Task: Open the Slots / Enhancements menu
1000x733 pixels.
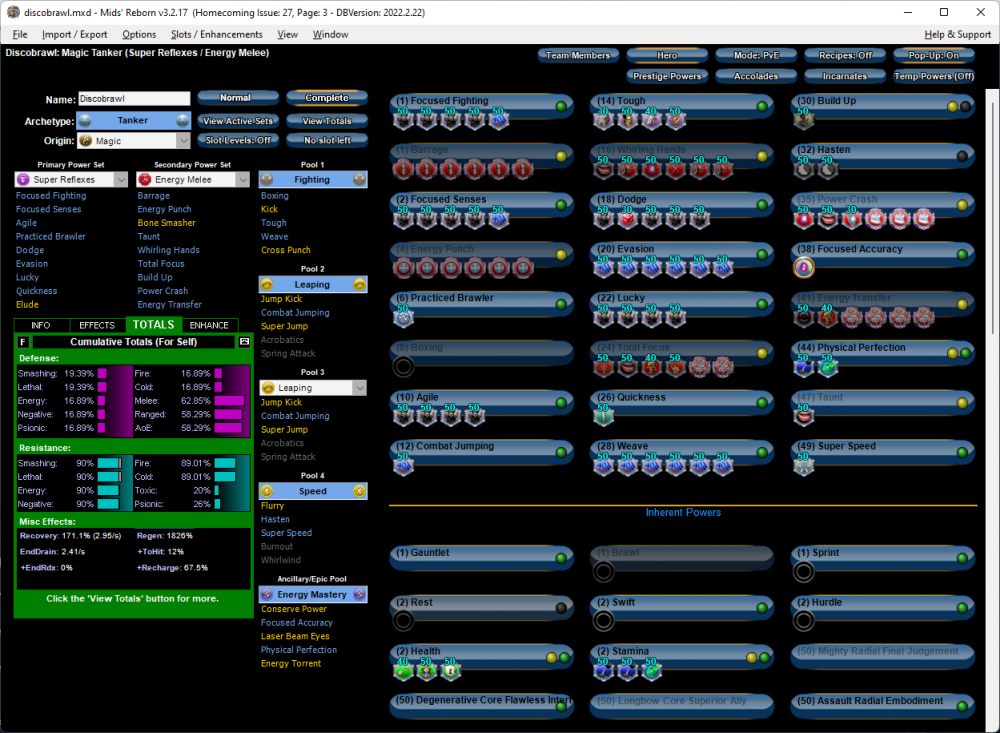Action: point(217,34)
